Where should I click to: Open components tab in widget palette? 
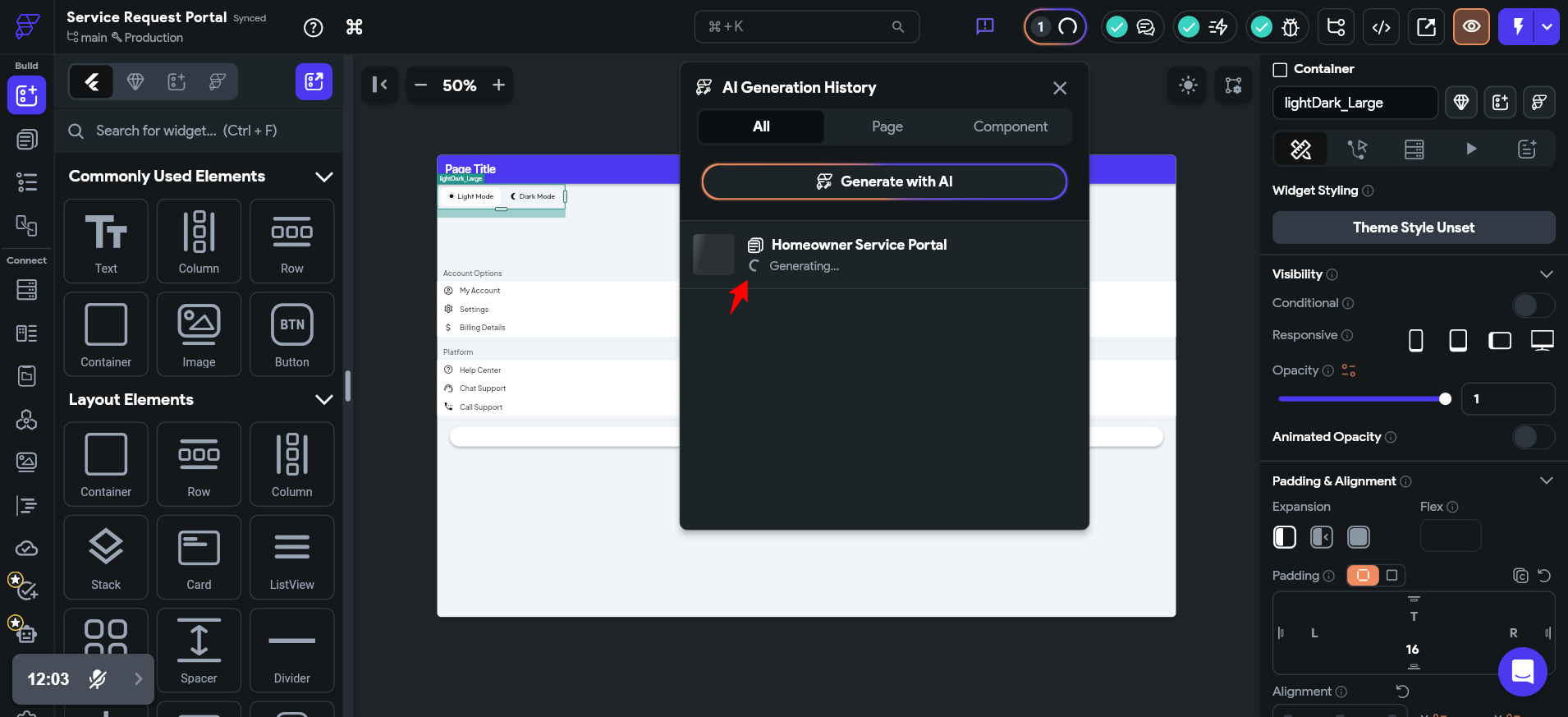[177, 81]
